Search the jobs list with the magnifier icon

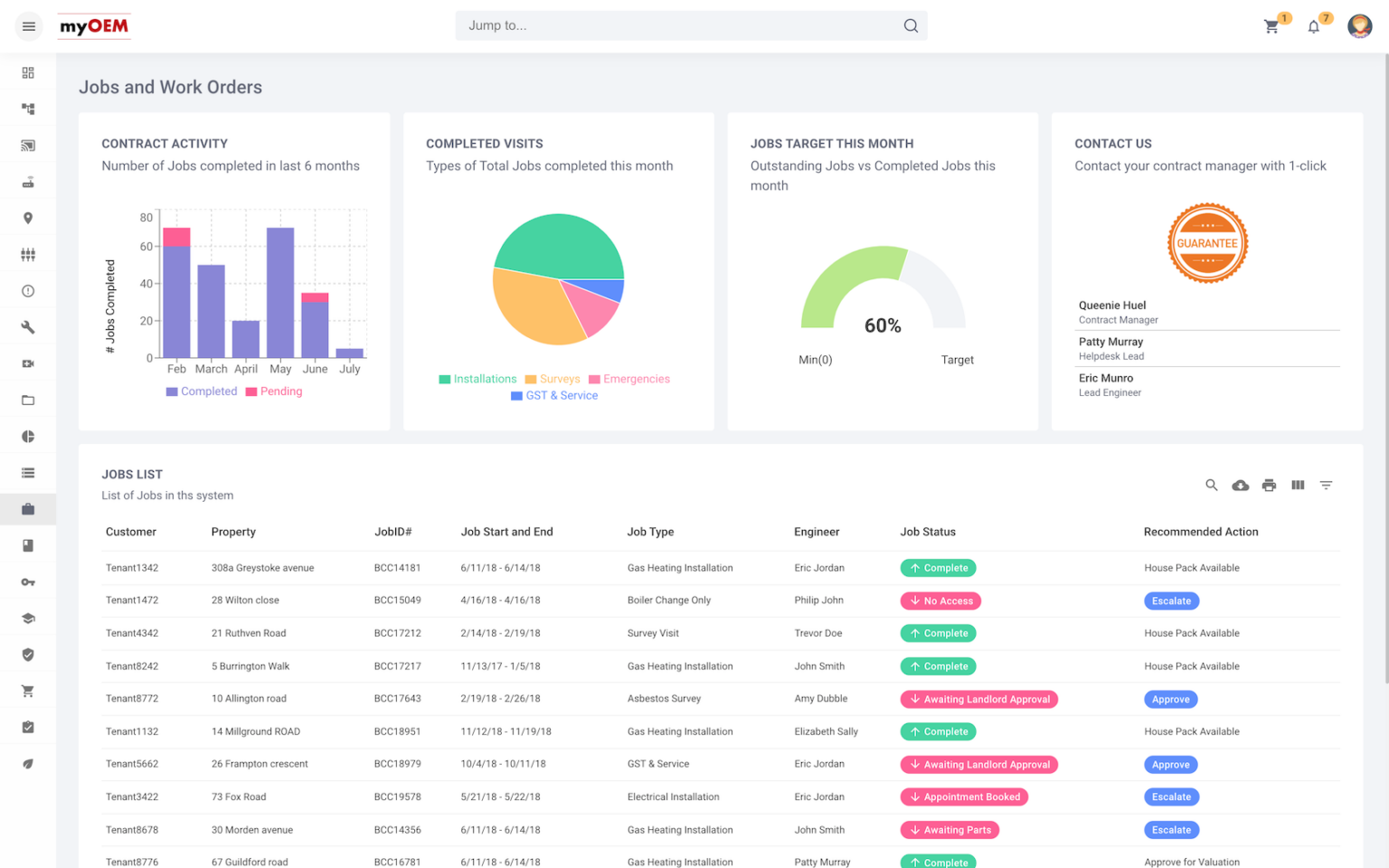[1211, 485]
